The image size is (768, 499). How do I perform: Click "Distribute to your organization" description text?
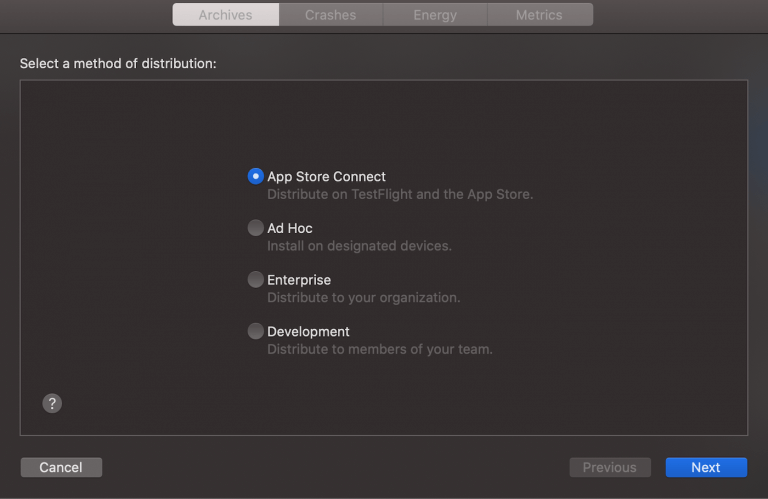(363, 298)
